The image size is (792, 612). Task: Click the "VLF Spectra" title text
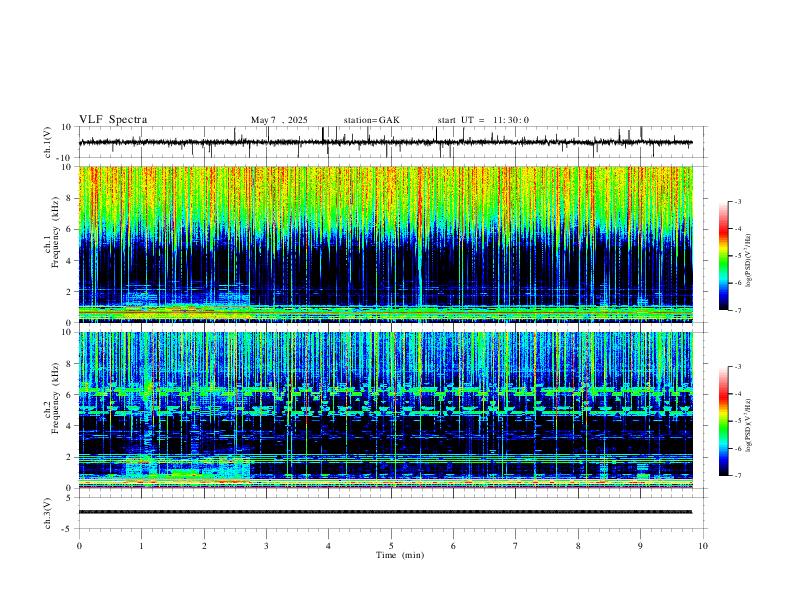113,120
